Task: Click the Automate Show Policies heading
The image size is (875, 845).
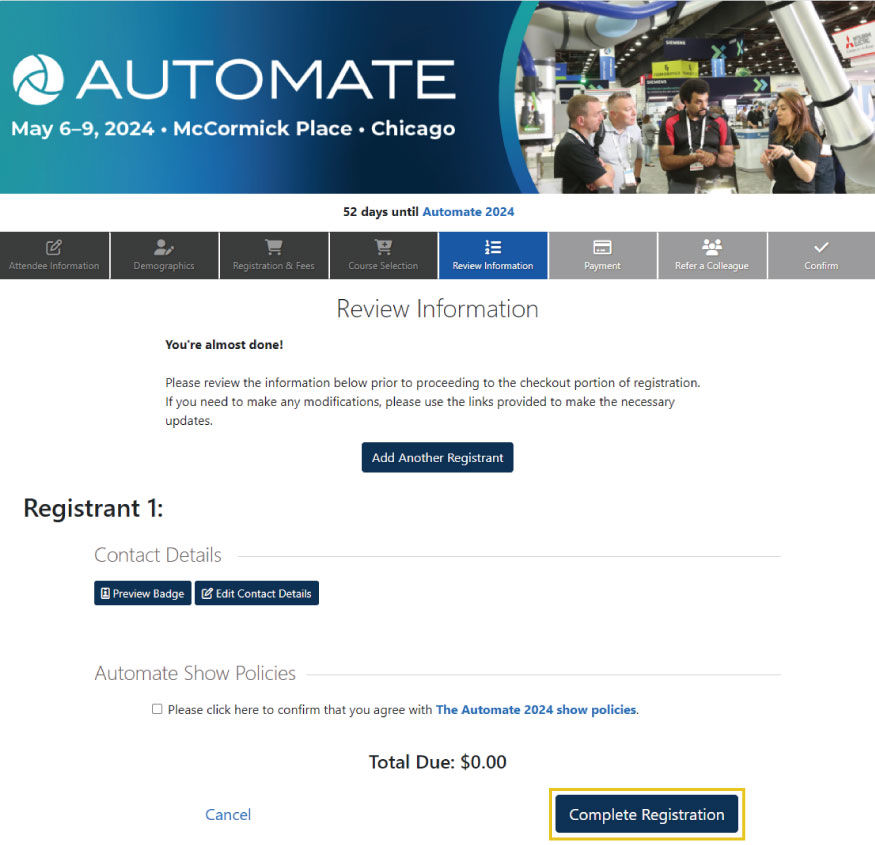Action: point(195,674)
